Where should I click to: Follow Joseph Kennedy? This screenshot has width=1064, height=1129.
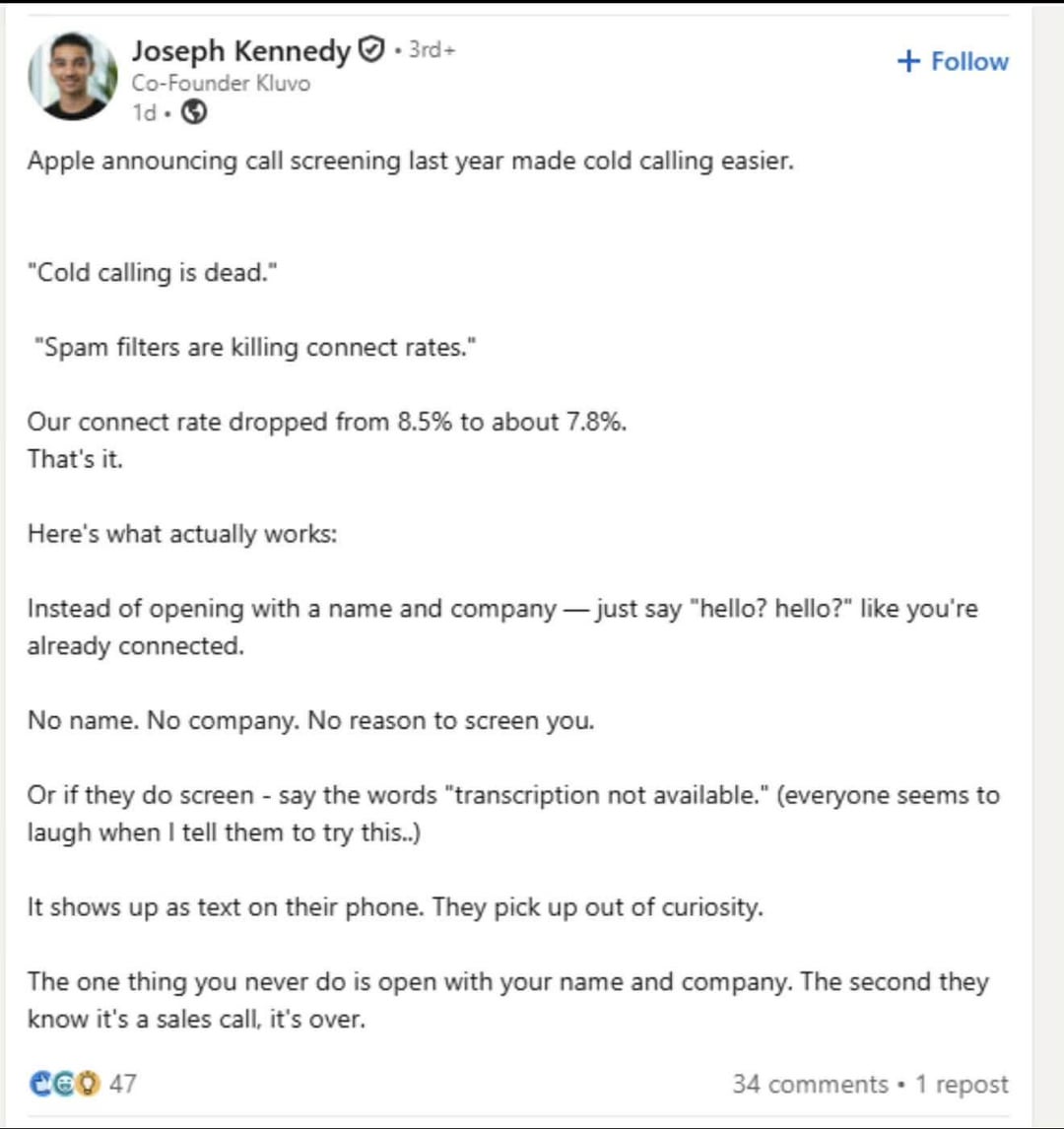pyautogui.click(x=953, y=61)
